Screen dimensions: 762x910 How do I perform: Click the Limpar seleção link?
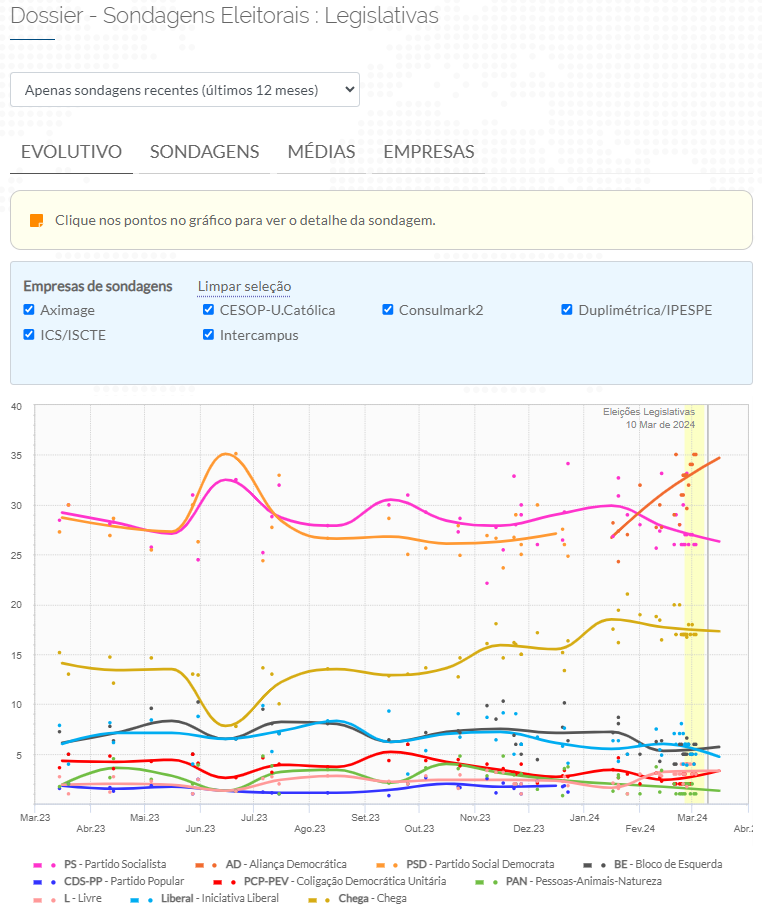click(244, 287)
